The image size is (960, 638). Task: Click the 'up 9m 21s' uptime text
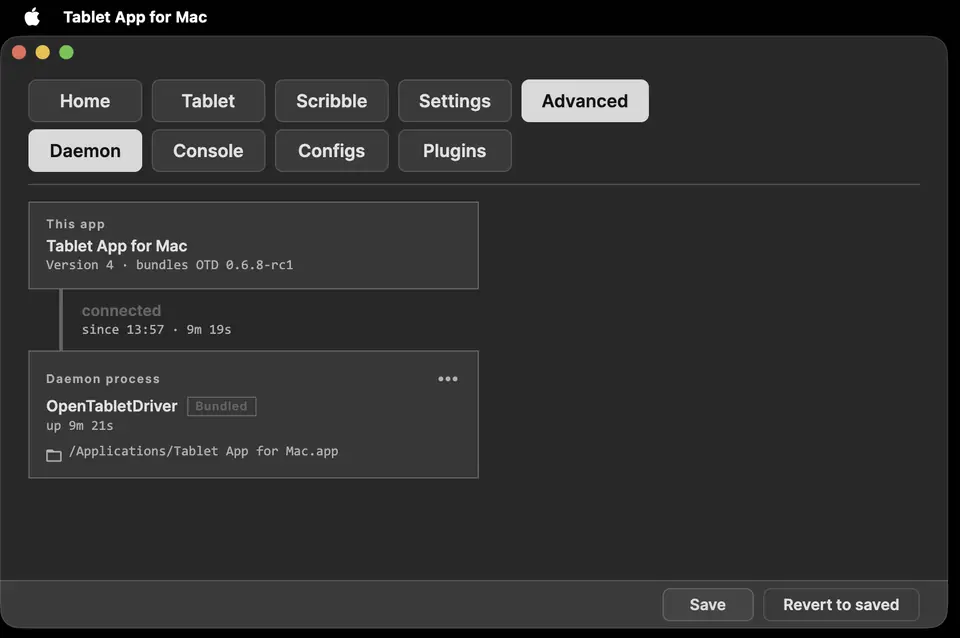tap(80, 426)
